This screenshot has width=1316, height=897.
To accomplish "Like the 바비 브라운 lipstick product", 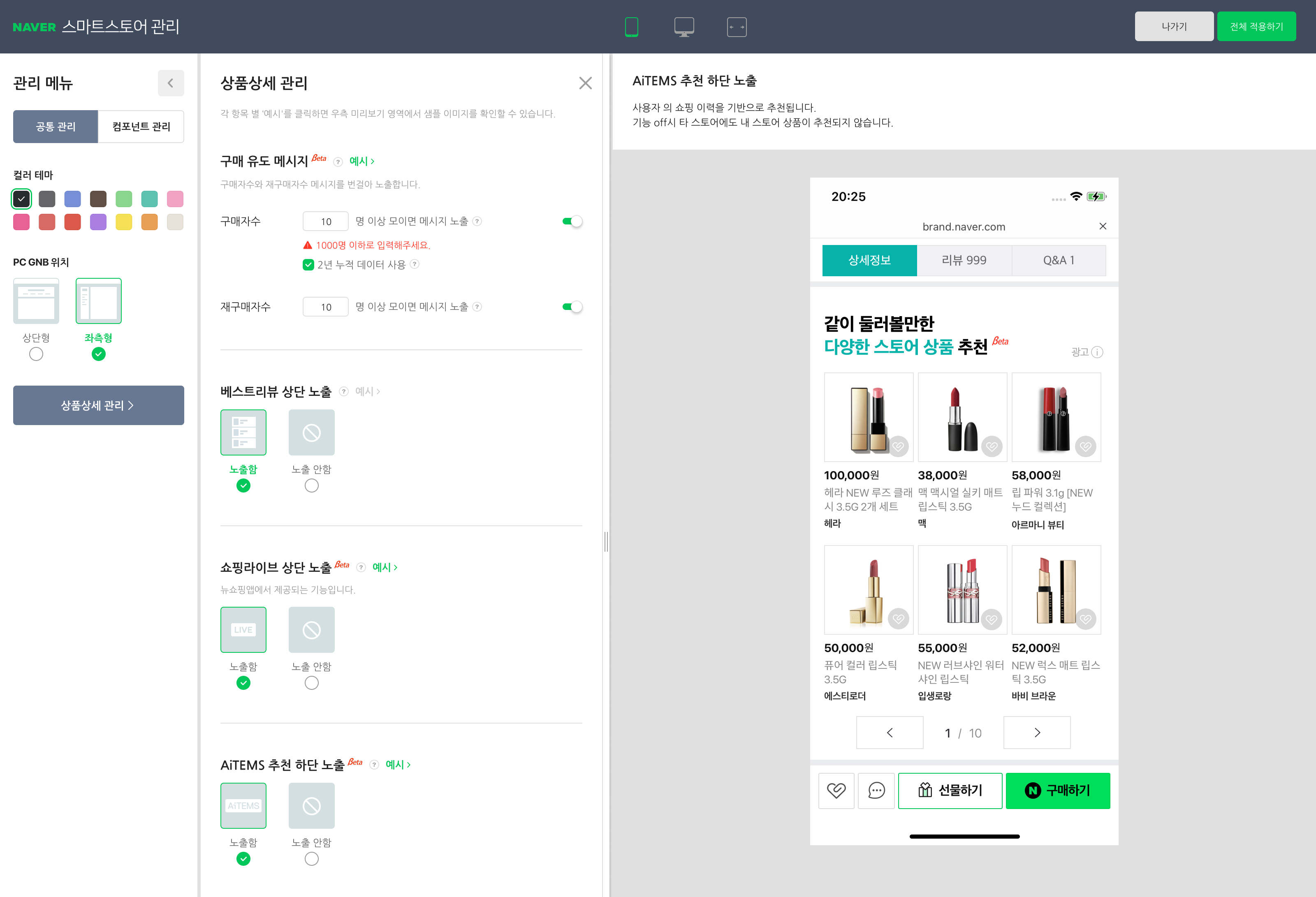I will coord(1086,619).
